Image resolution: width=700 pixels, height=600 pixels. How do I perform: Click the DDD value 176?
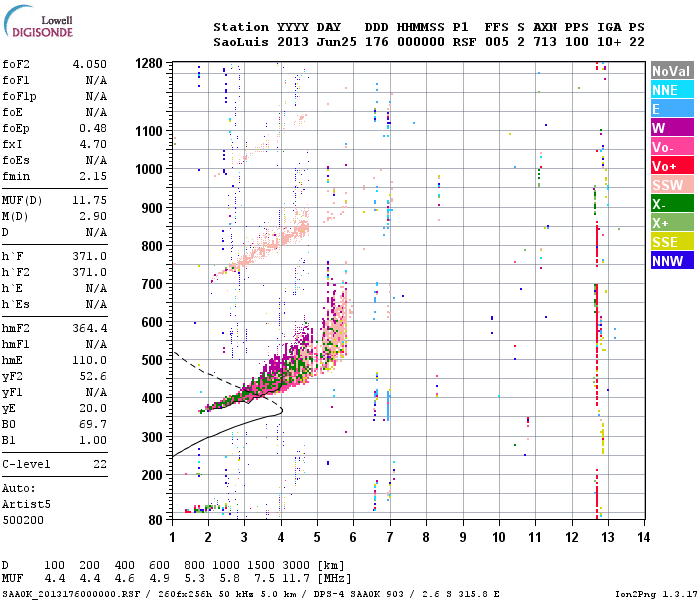(x=376, y=42)
